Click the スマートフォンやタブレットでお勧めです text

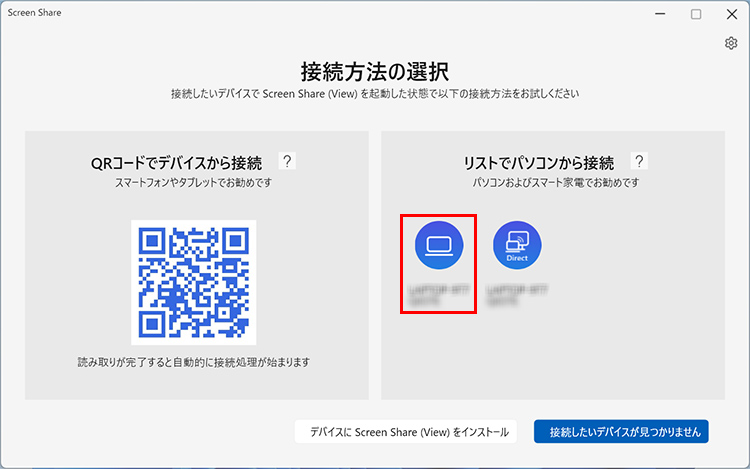[193, 183]
